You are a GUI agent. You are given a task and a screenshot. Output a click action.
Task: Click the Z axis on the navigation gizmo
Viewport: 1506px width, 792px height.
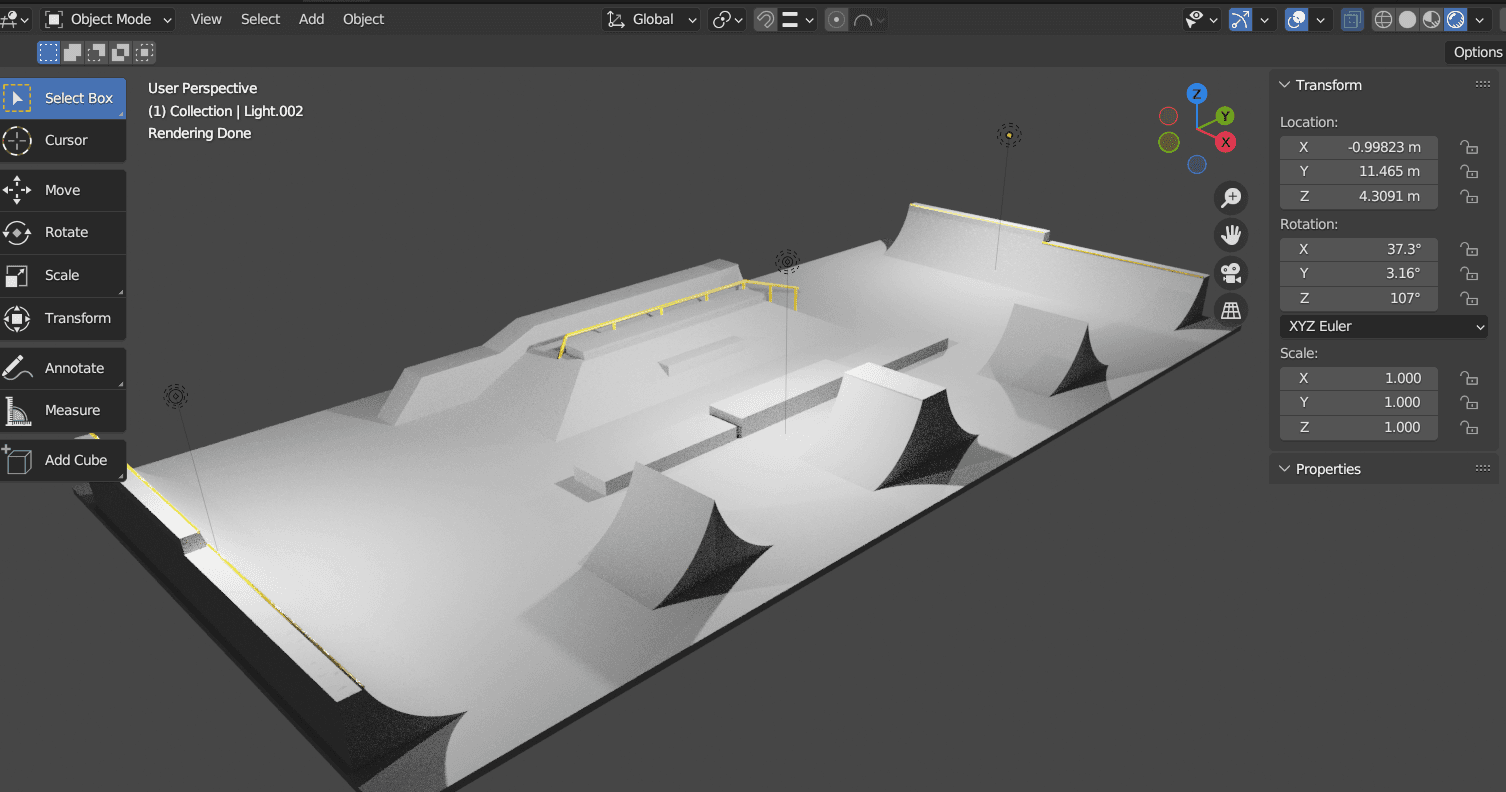coord(1197,92)
